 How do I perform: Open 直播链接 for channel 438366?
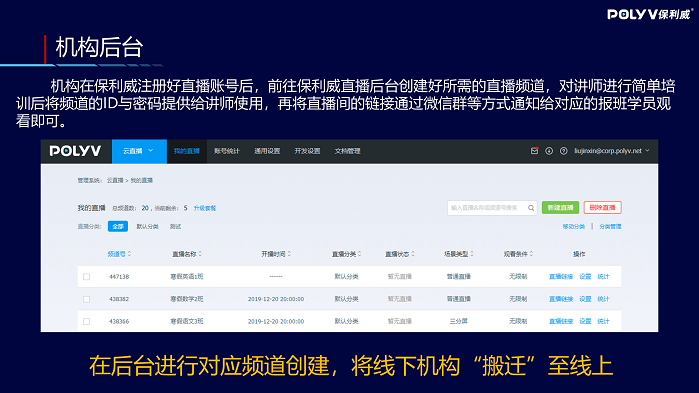pyautogui.click(x=561, y=321)
